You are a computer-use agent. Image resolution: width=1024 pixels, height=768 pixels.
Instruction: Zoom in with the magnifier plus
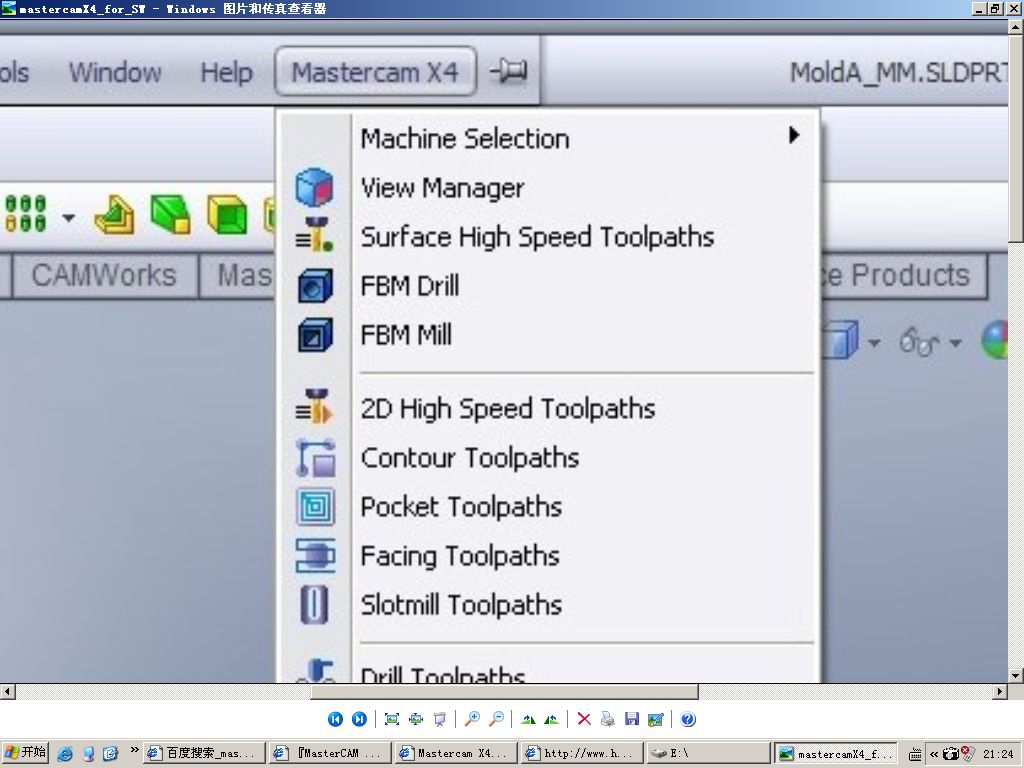pyautogui.click(x=472, y=719)
